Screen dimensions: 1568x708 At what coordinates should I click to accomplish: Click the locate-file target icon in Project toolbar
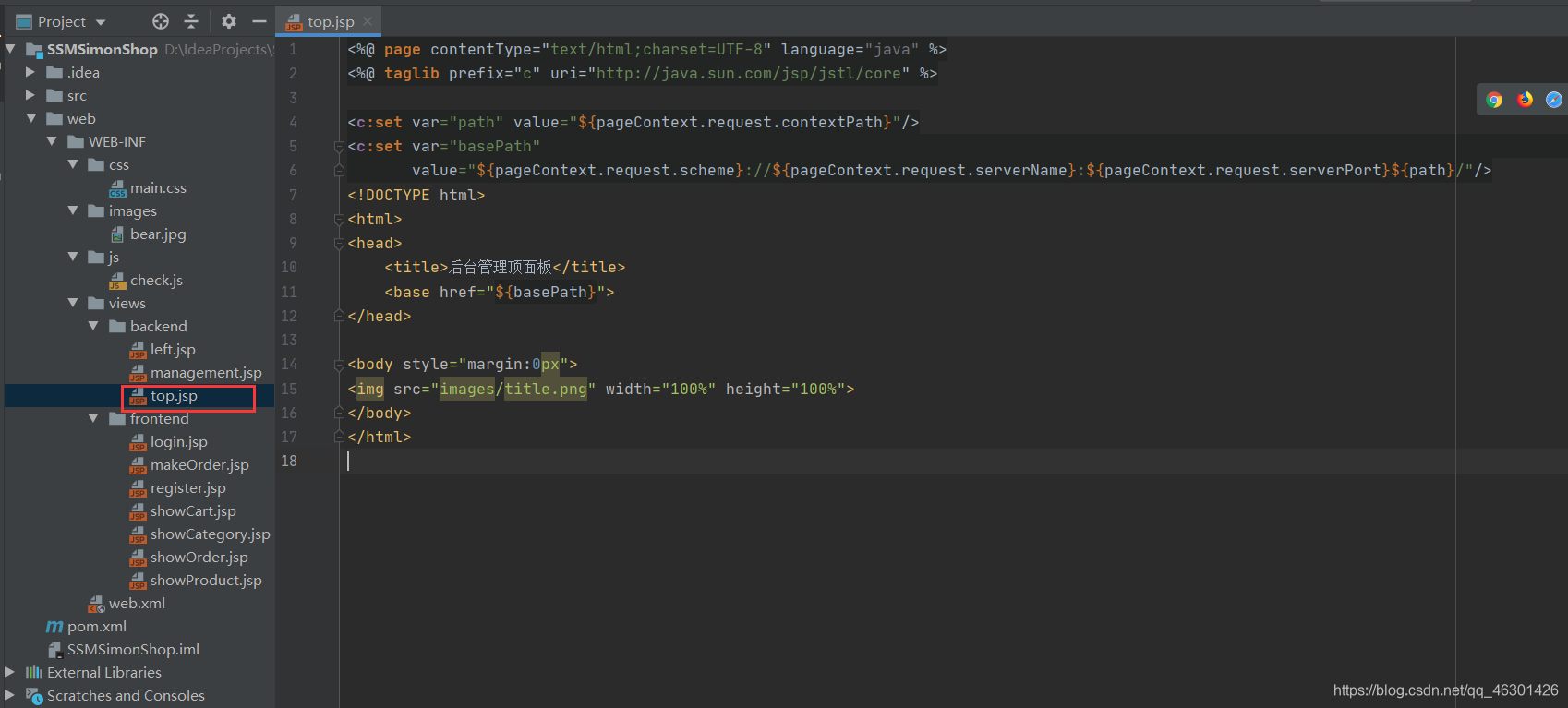click(161, 21)
